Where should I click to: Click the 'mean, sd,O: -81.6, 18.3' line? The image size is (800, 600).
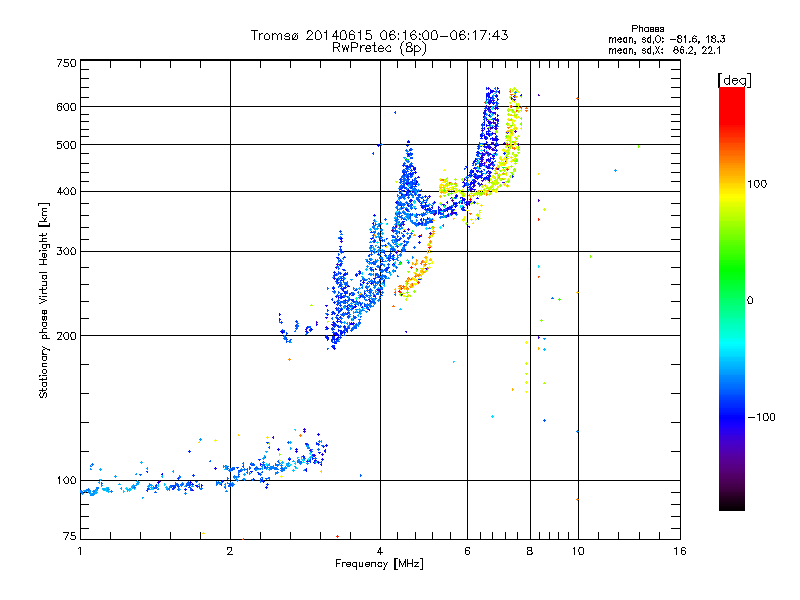pyautogui.click(x=666, y=39)
